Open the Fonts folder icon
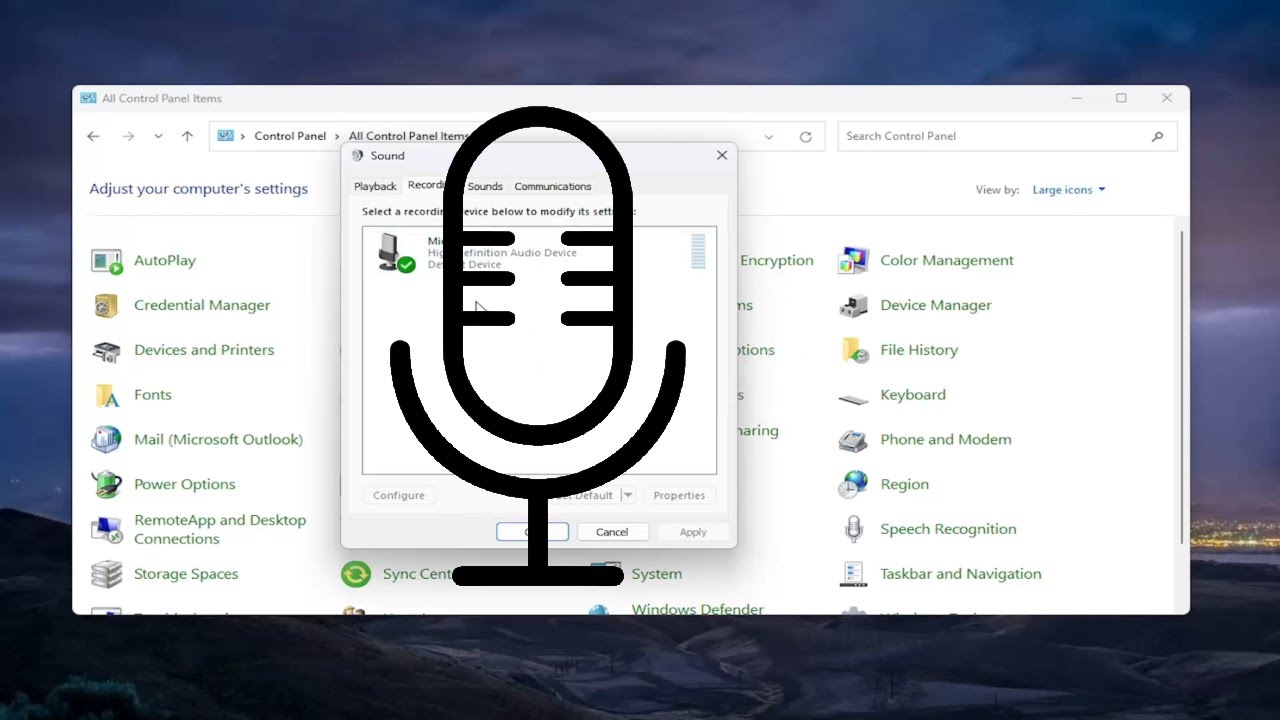Image resolution: width=1280 pixels, height=720 pixels. 107,395
